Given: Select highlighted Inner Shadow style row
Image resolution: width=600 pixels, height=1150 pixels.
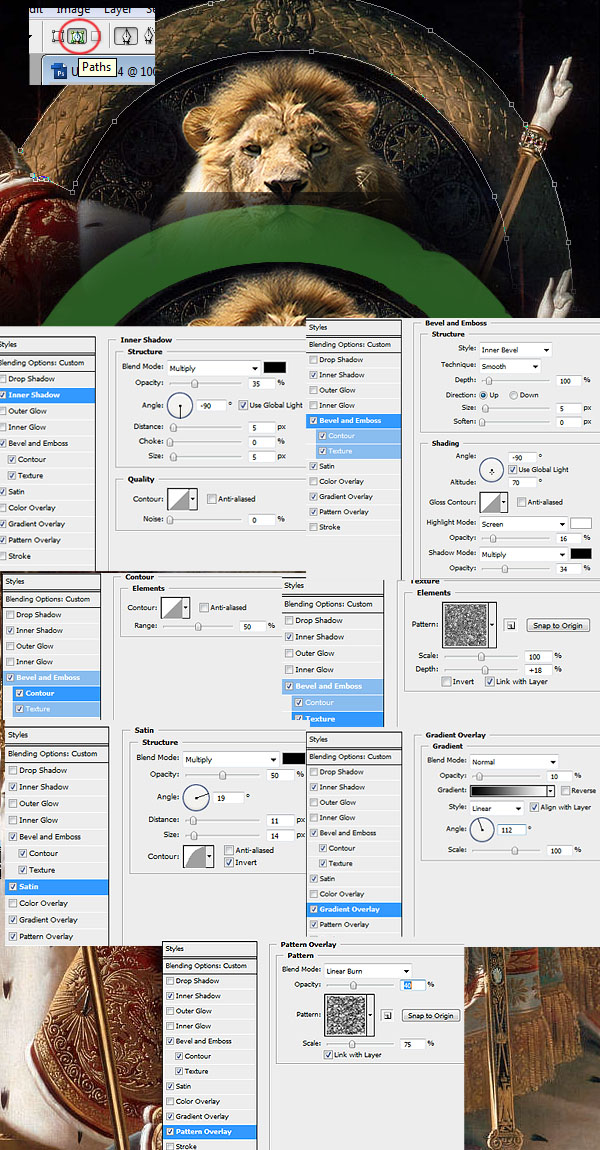Looking at the screenshot, I should pyautogui.click(x=47, y=395).
